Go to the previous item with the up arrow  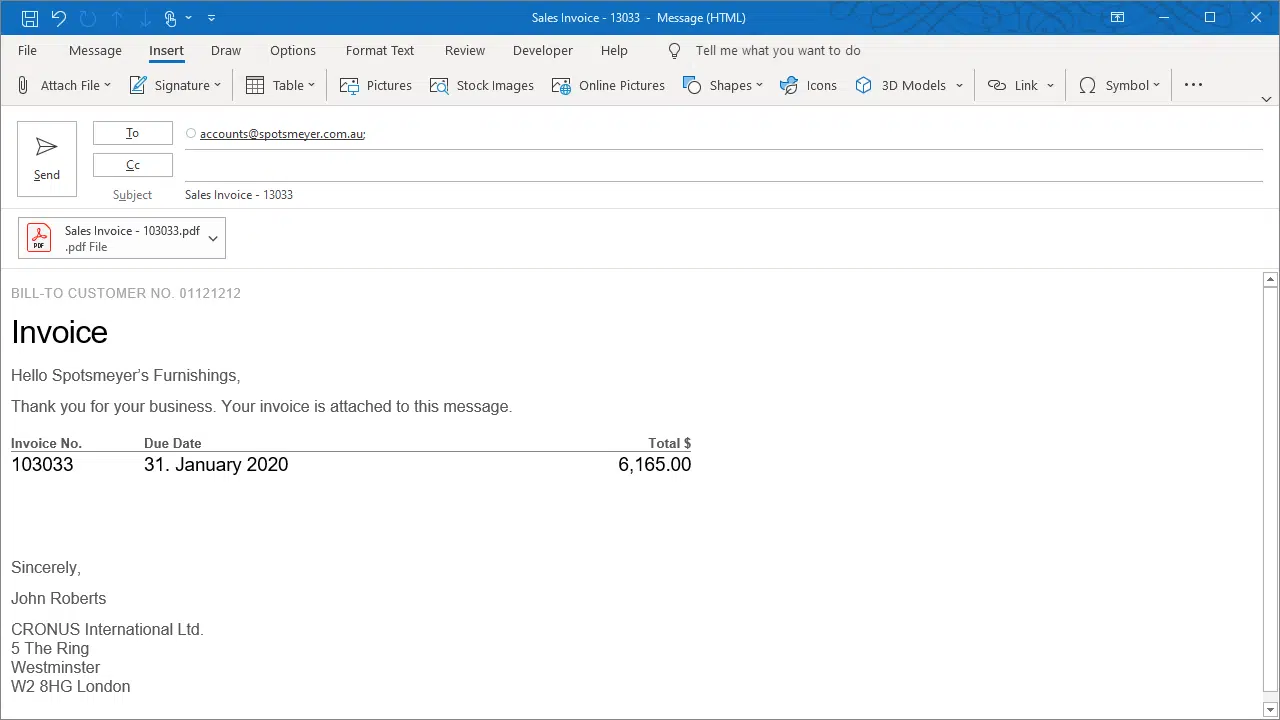(x=117, y=18)
